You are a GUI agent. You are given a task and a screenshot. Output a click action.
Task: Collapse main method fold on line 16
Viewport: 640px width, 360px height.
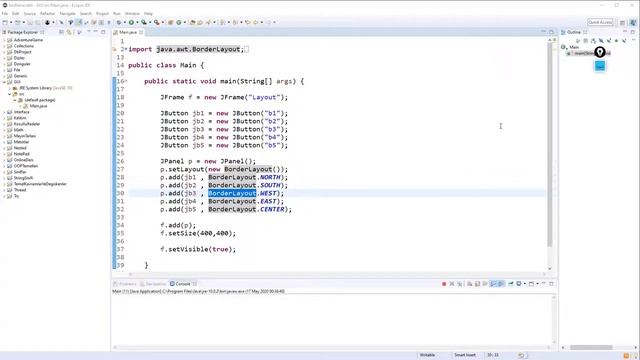tap(126, 81)
